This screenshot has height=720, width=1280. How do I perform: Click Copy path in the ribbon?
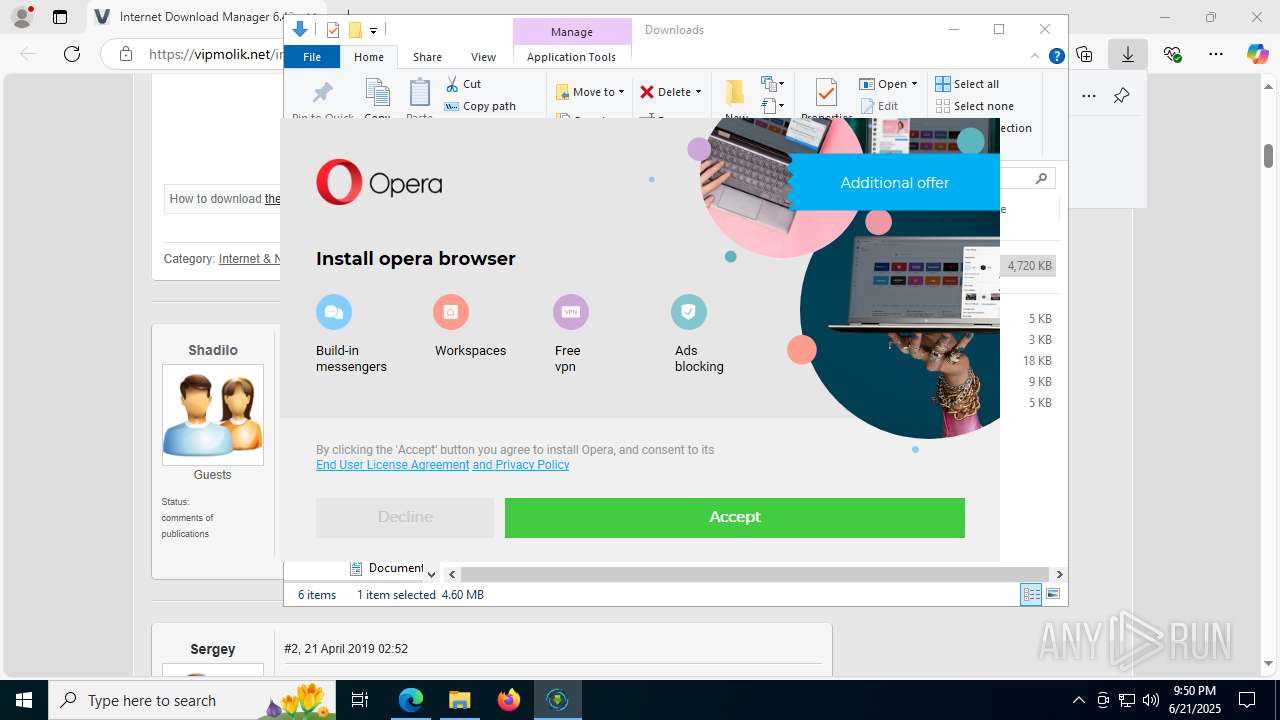(x=480, y=106)
